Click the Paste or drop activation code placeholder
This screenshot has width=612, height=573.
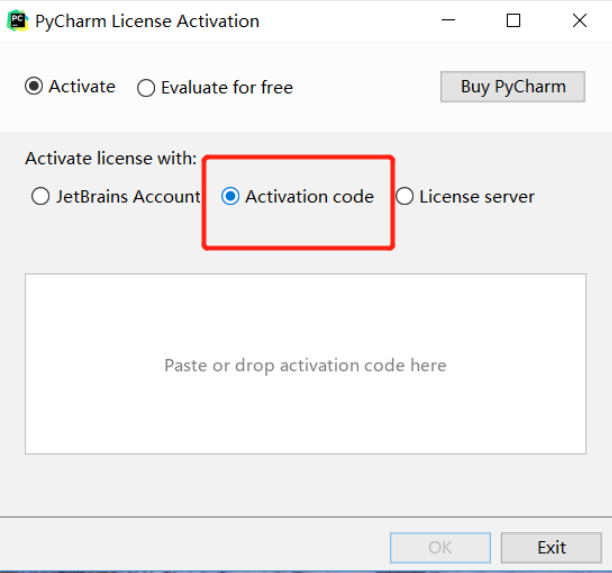point(305,366)
